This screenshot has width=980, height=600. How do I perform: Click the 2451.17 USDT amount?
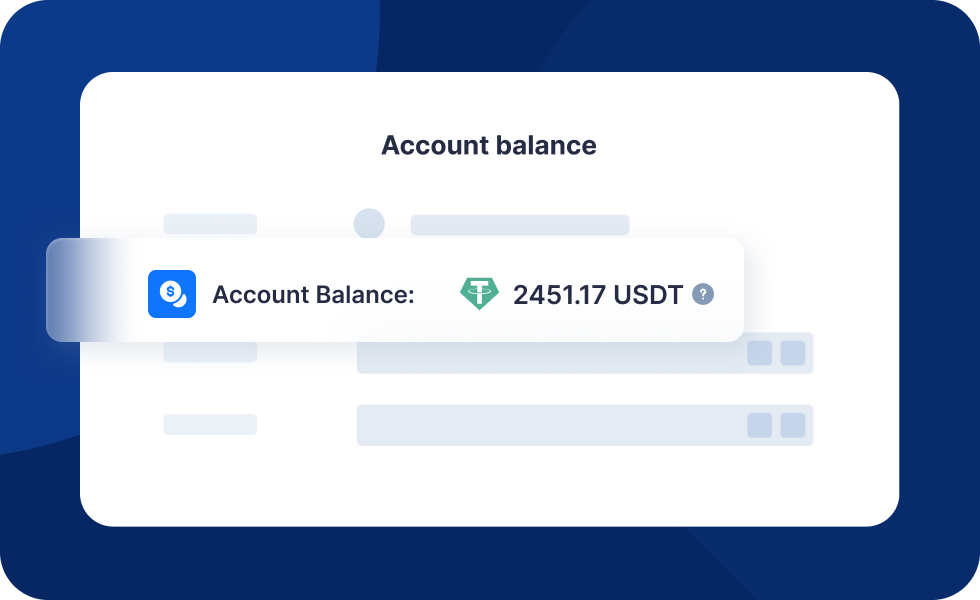[597, 295]
